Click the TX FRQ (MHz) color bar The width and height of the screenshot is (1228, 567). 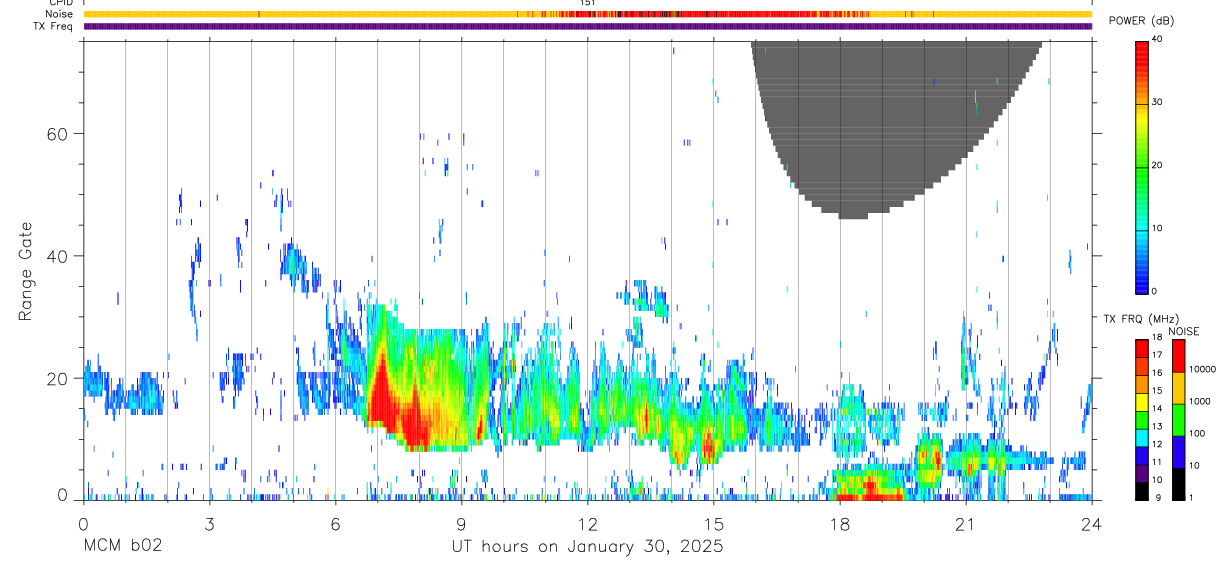click(x=1142, y=420)
